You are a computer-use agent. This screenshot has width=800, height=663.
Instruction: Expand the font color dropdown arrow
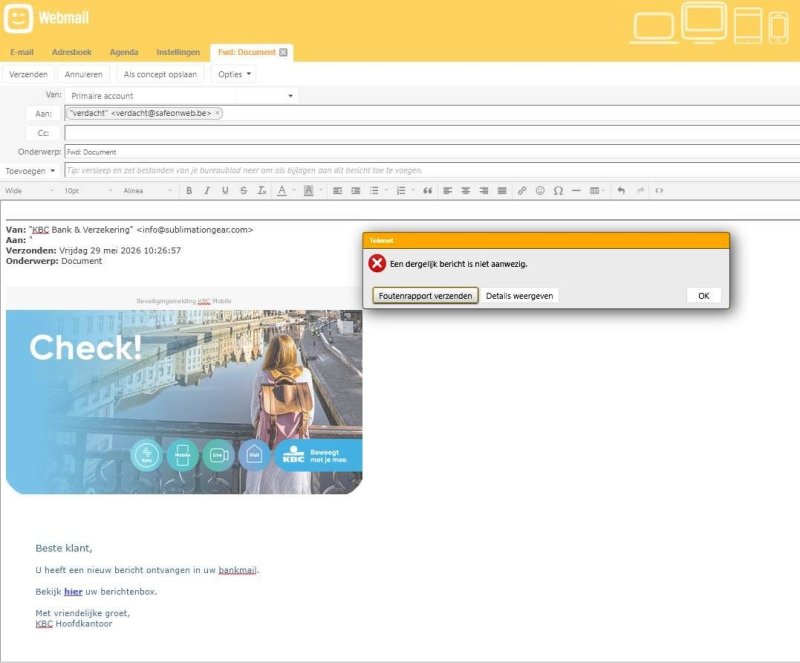point(294,191)
